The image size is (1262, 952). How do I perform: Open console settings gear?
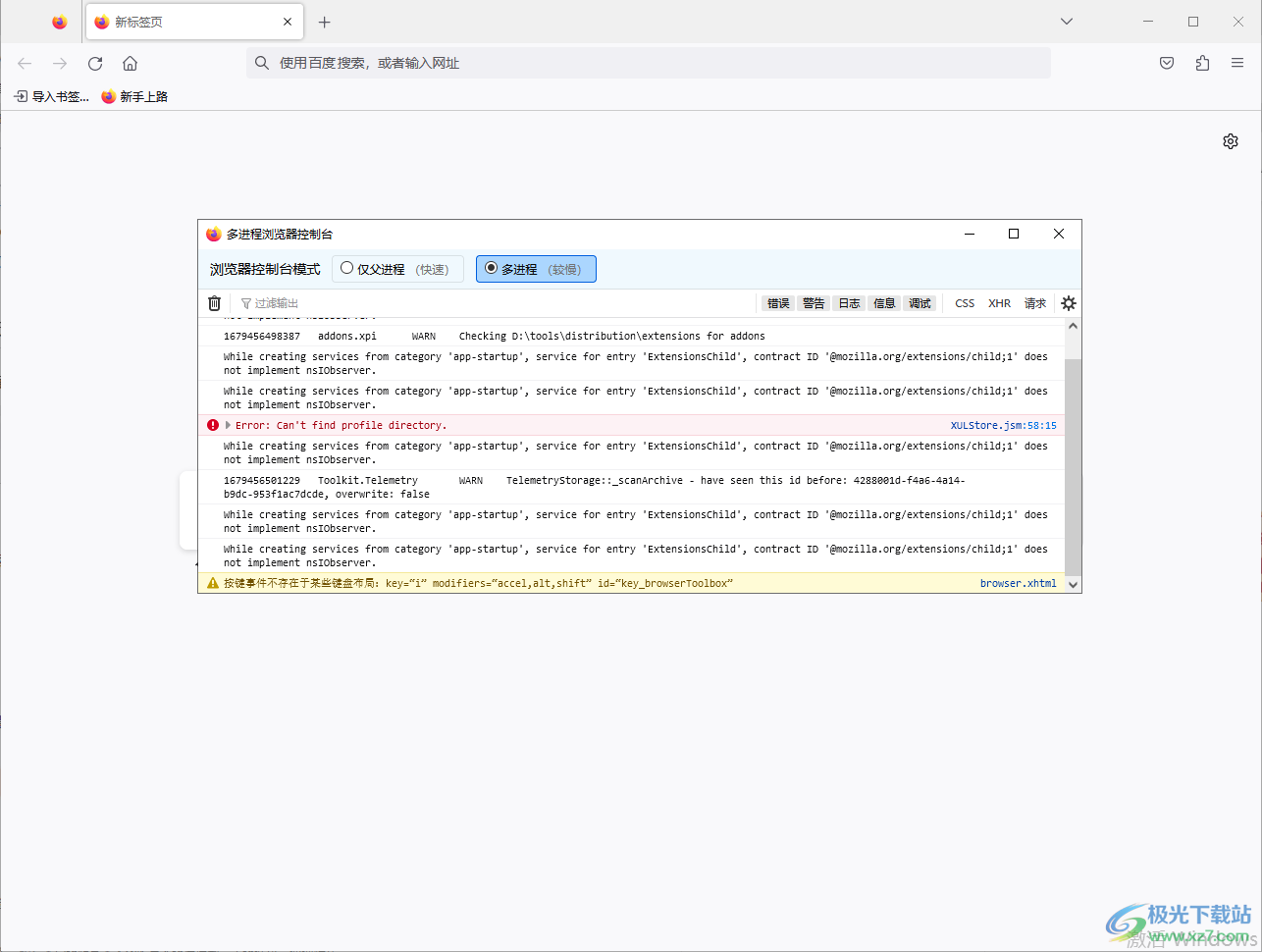click(x=1069, y=303)
